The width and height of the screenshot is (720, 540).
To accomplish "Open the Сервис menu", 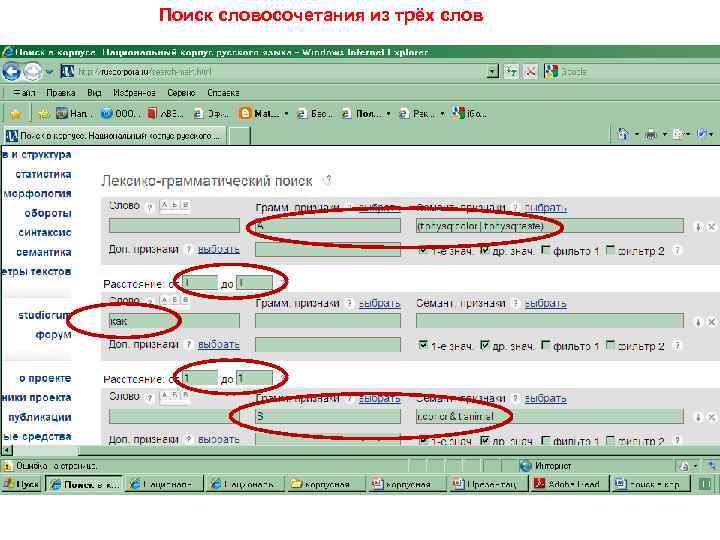I will 181,93.
